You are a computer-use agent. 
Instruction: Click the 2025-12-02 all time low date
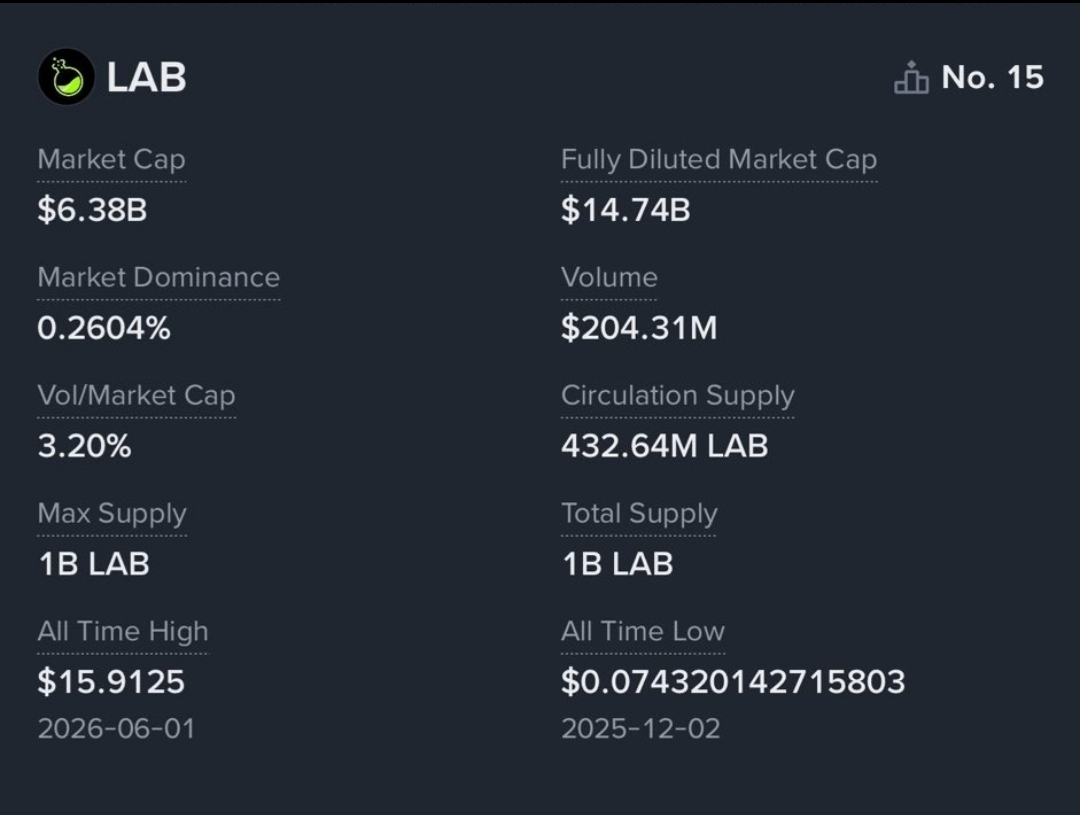pos(641,729)
